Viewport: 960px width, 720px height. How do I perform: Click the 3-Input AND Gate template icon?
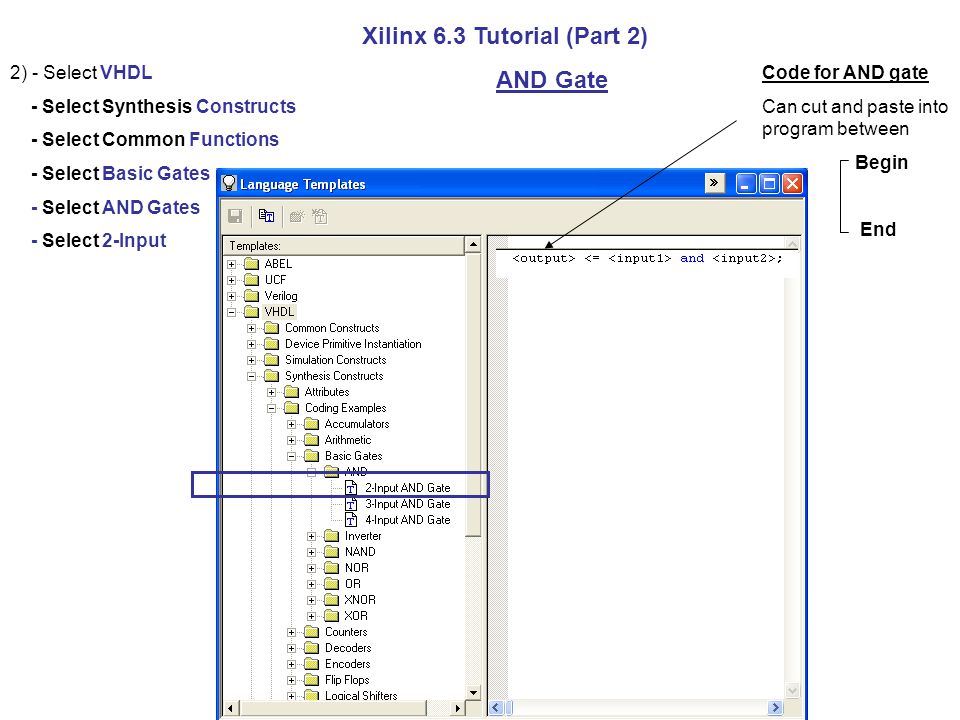coord(351,504)
